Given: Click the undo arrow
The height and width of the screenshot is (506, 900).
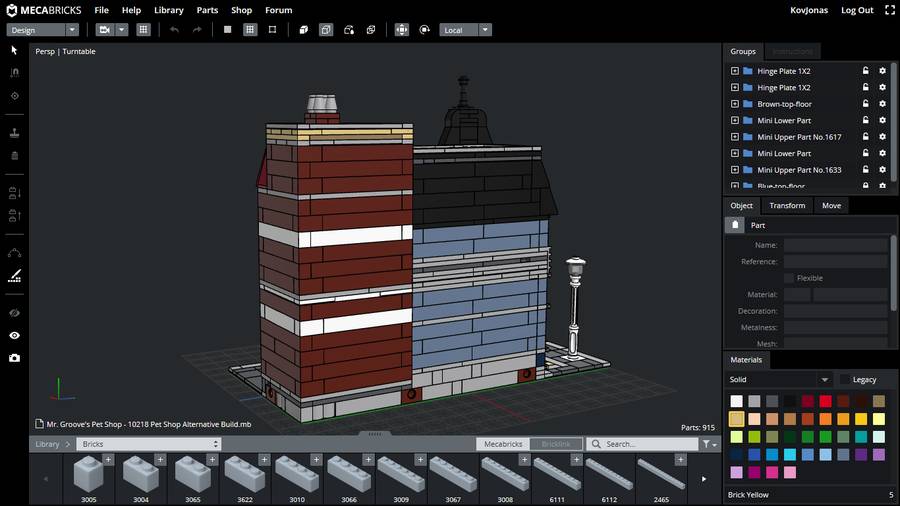Looking at the screenshot, I should 174,30.
